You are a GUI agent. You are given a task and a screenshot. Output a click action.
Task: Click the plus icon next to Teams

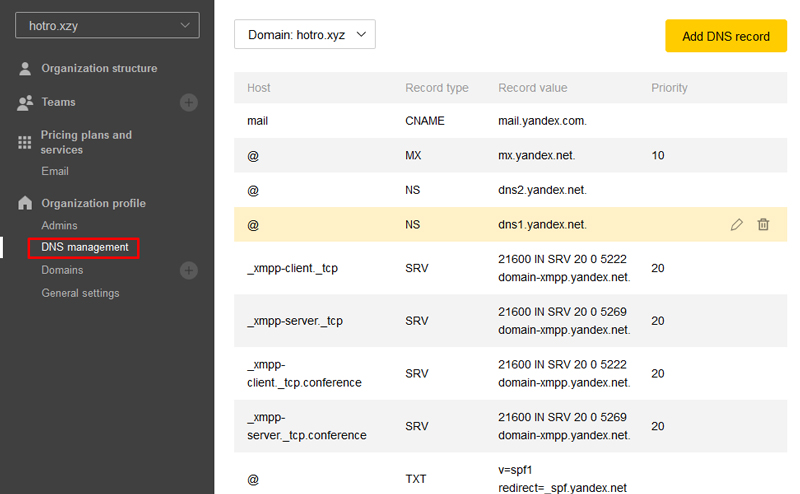point(189,102)
